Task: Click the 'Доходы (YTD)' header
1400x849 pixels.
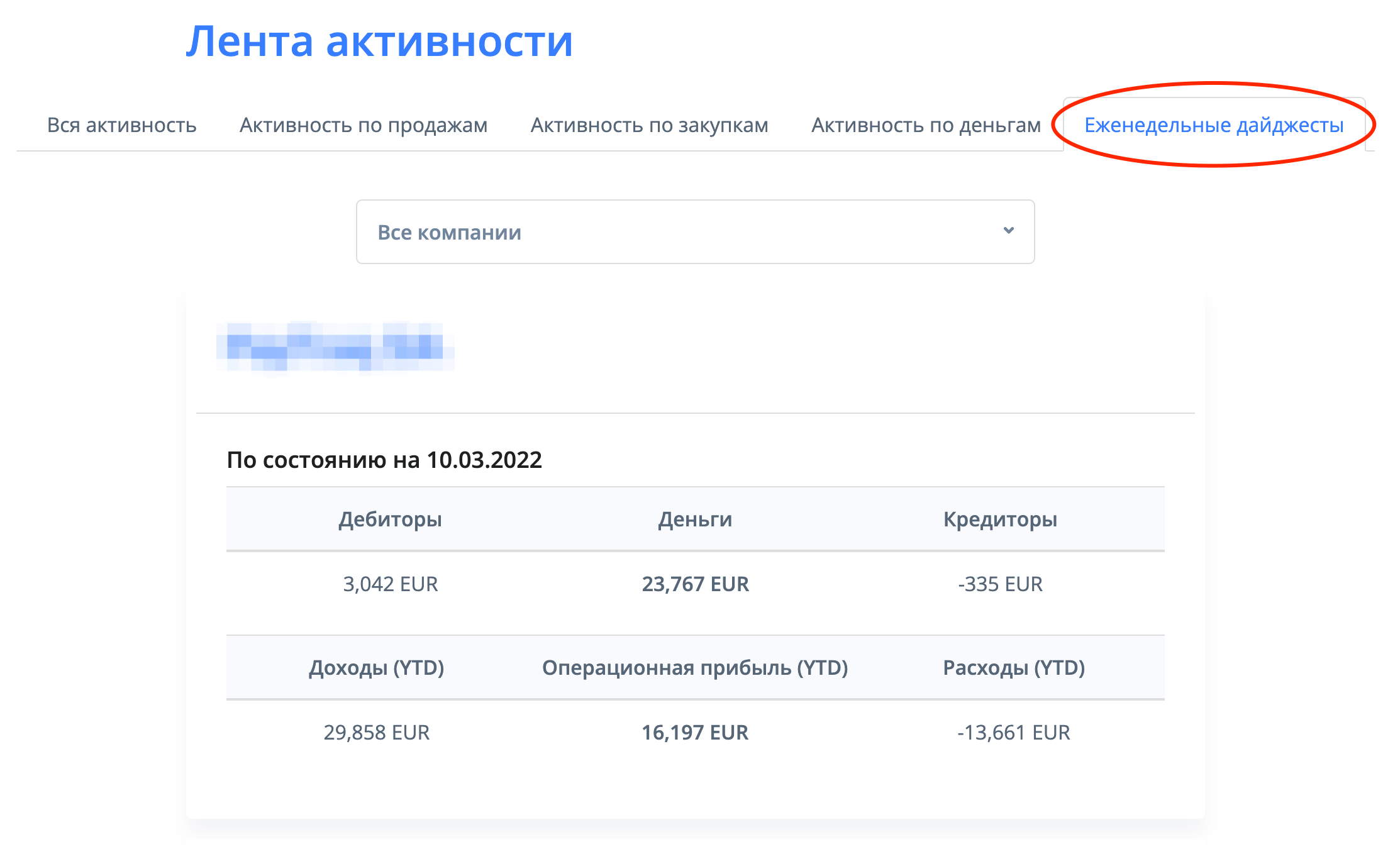Action: (x=376, y=668)
